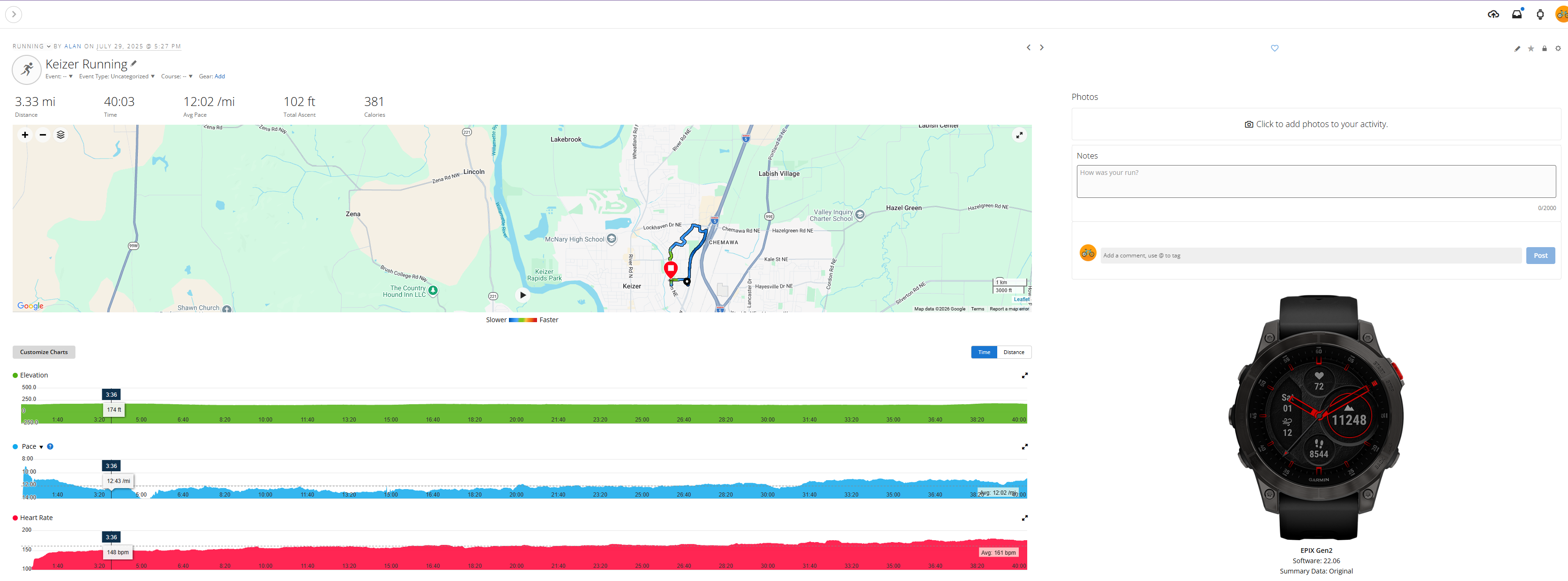
Task: Expand the Pace metric dropdown
Action: [x=41, y=446]
